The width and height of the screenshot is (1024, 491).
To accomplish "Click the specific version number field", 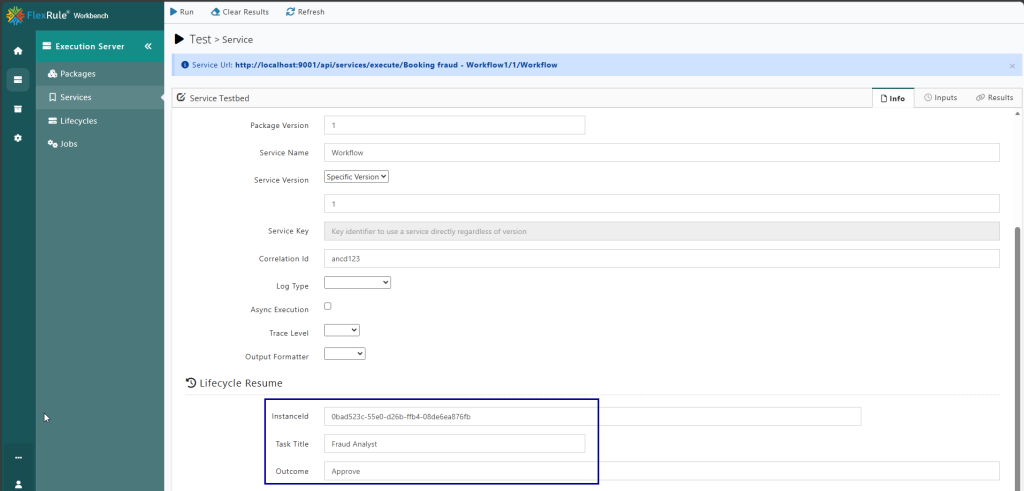I will pyautogui.click(x=662, y=204).
